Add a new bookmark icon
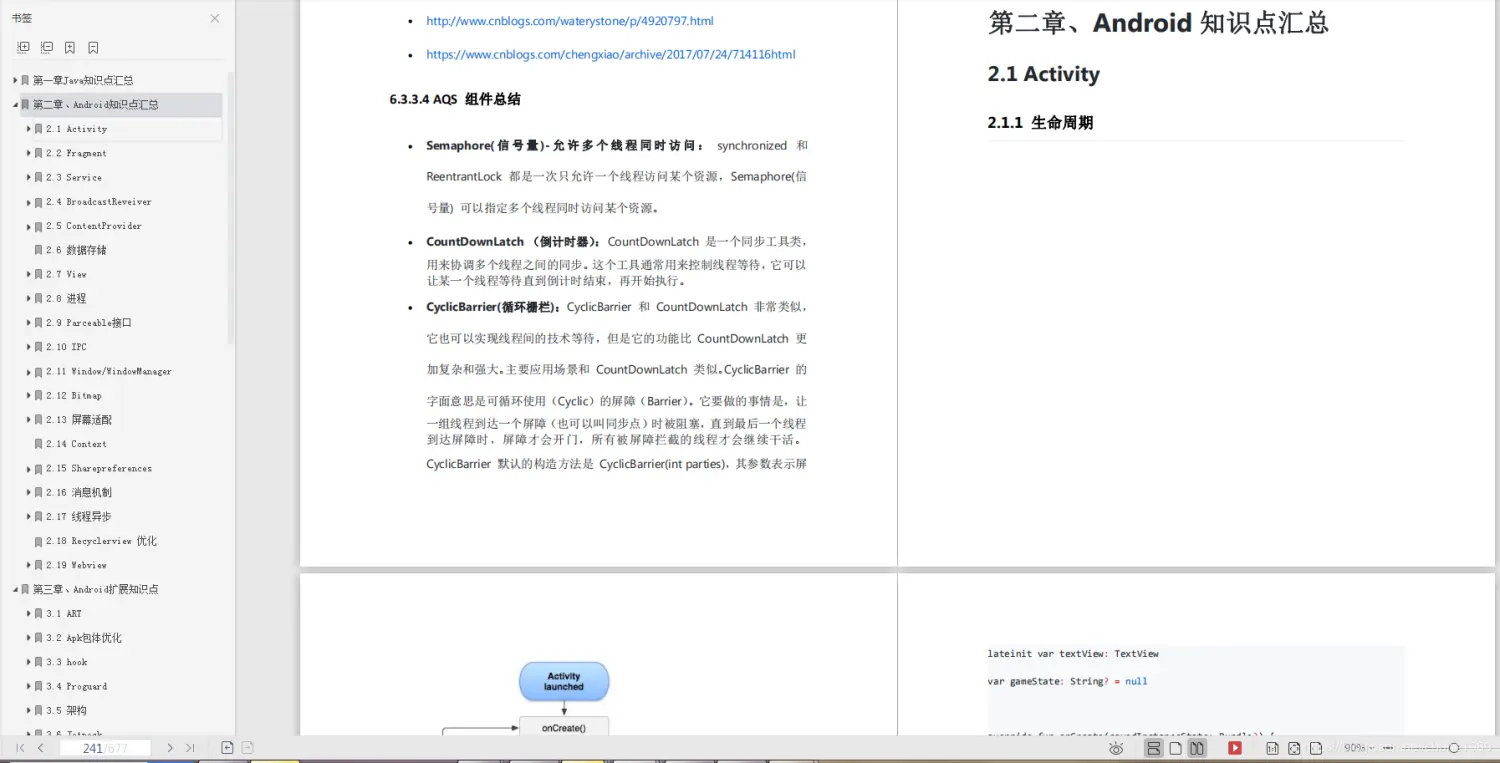This screenshot has height=763, width=1500. tap(70, 47)
